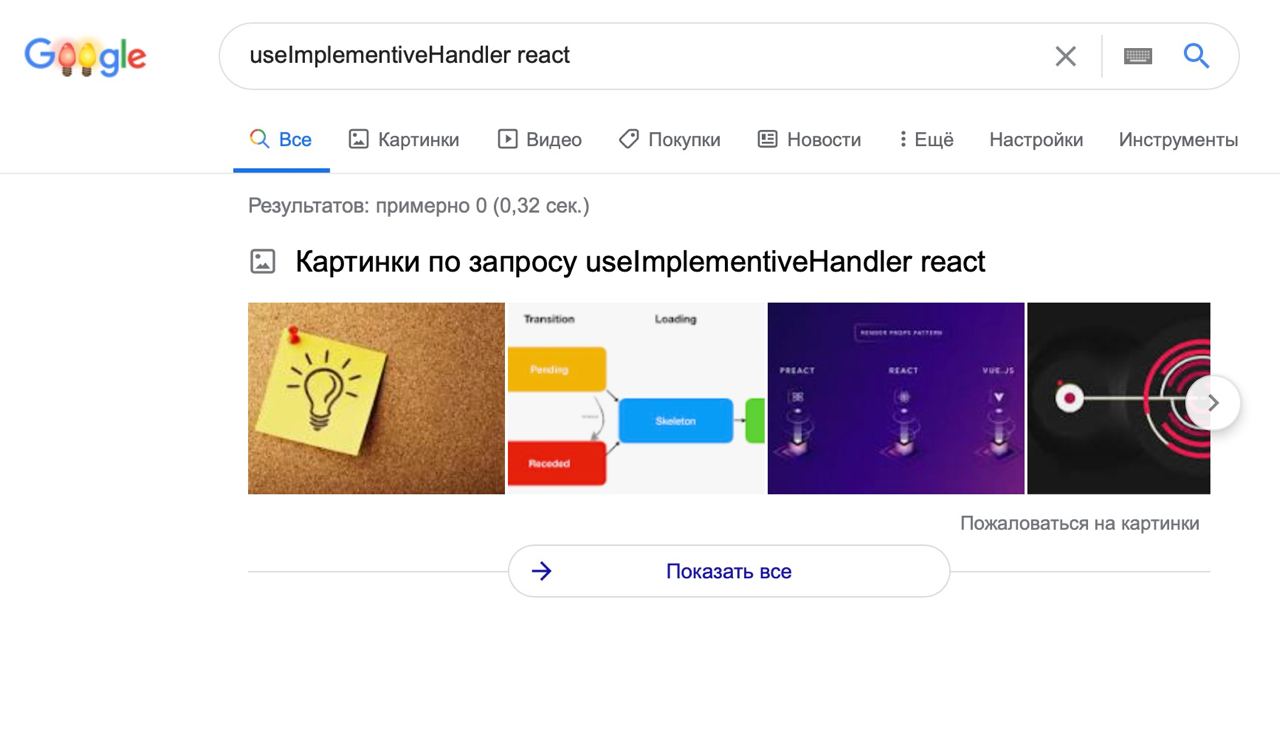The height and width of the screenshot is (729, 1280).
Task: Click the image icon beside the Картинки heading
Action: click(x=262, y=262)
